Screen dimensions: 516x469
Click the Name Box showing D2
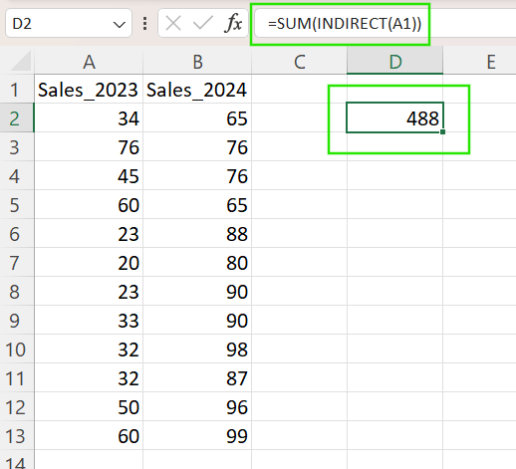click(68, 23)
